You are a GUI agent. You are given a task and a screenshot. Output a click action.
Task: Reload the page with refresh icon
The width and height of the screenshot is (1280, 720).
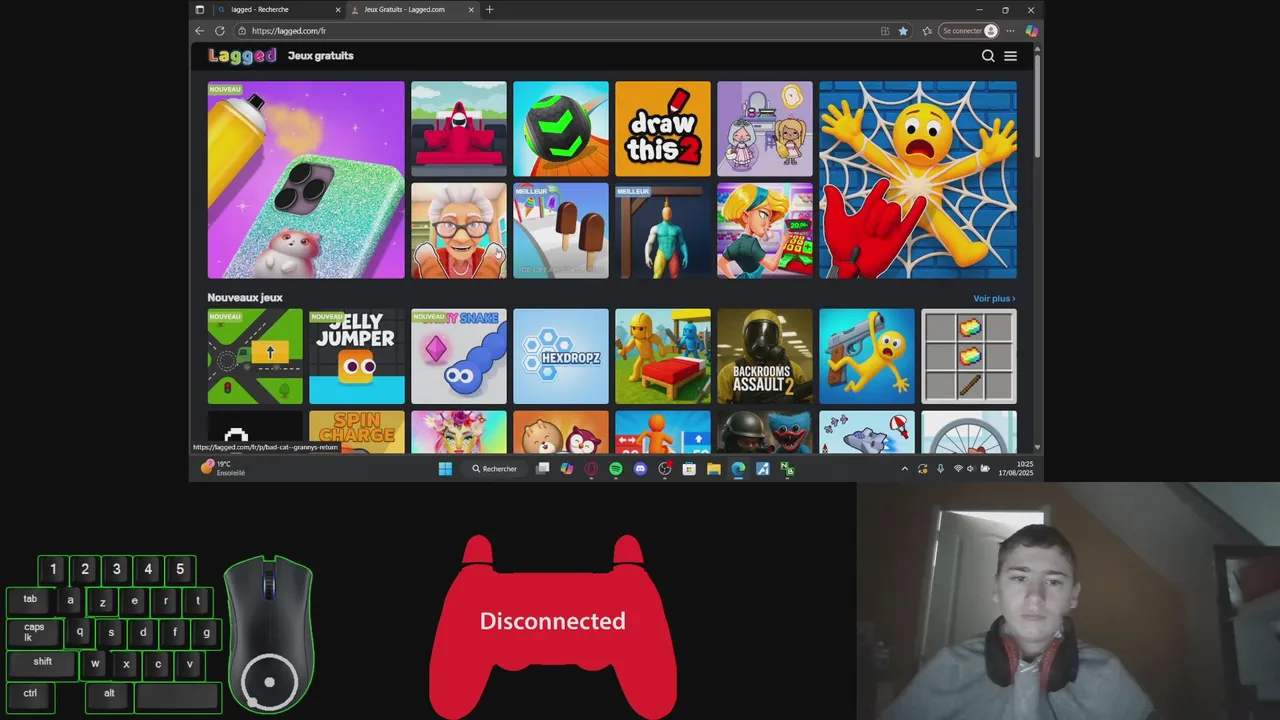coord(220,31)
